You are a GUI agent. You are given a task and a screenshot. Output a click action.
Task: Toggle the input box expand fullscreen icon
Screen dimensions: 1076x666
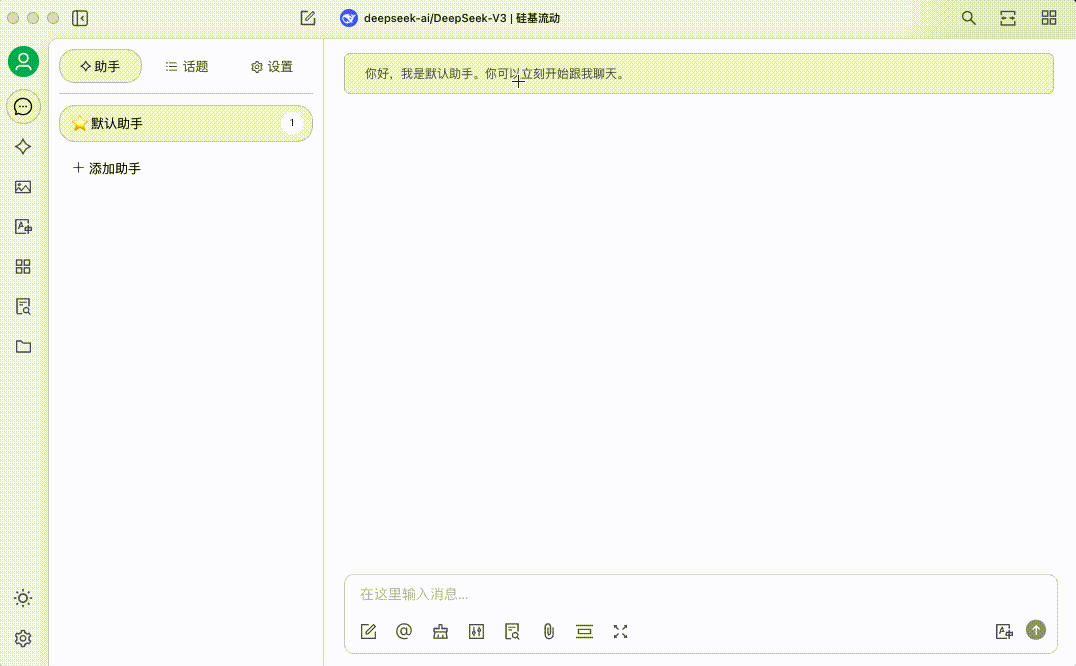click(x=620, y=631)
